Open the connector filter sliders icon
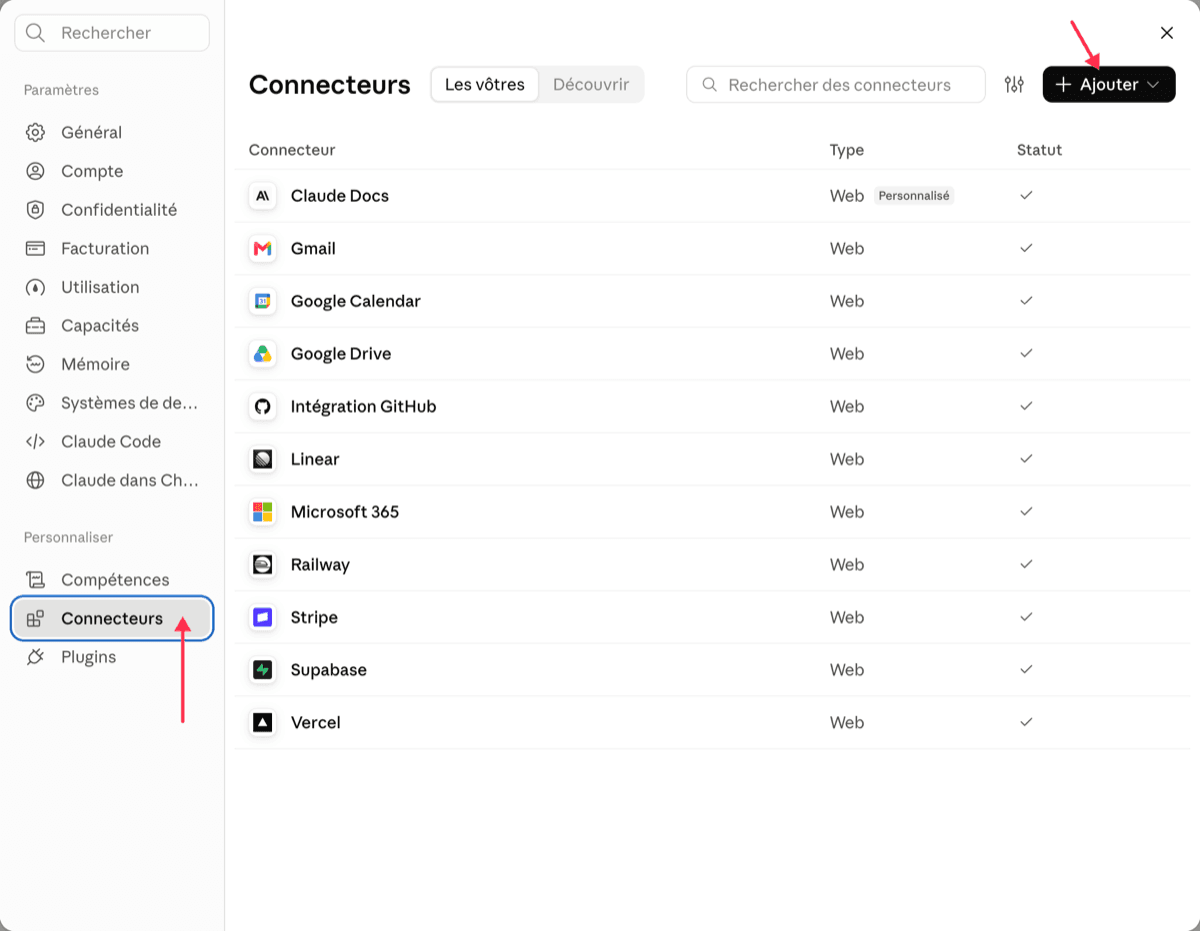 tap(1014, 85)
